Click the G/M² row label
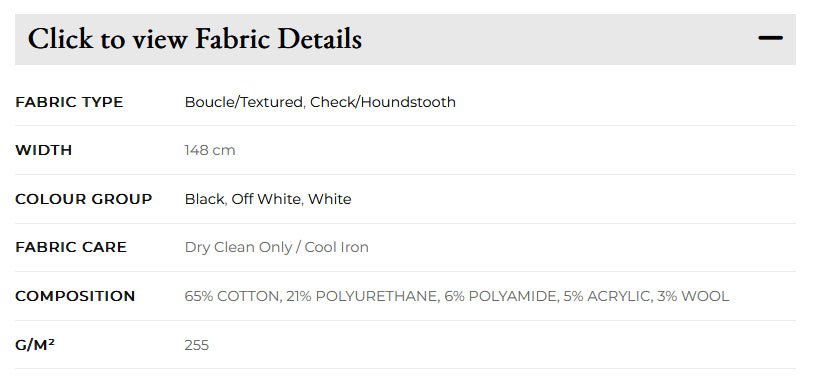The width and height of the screenshot is (813, 389). [35, 345]
